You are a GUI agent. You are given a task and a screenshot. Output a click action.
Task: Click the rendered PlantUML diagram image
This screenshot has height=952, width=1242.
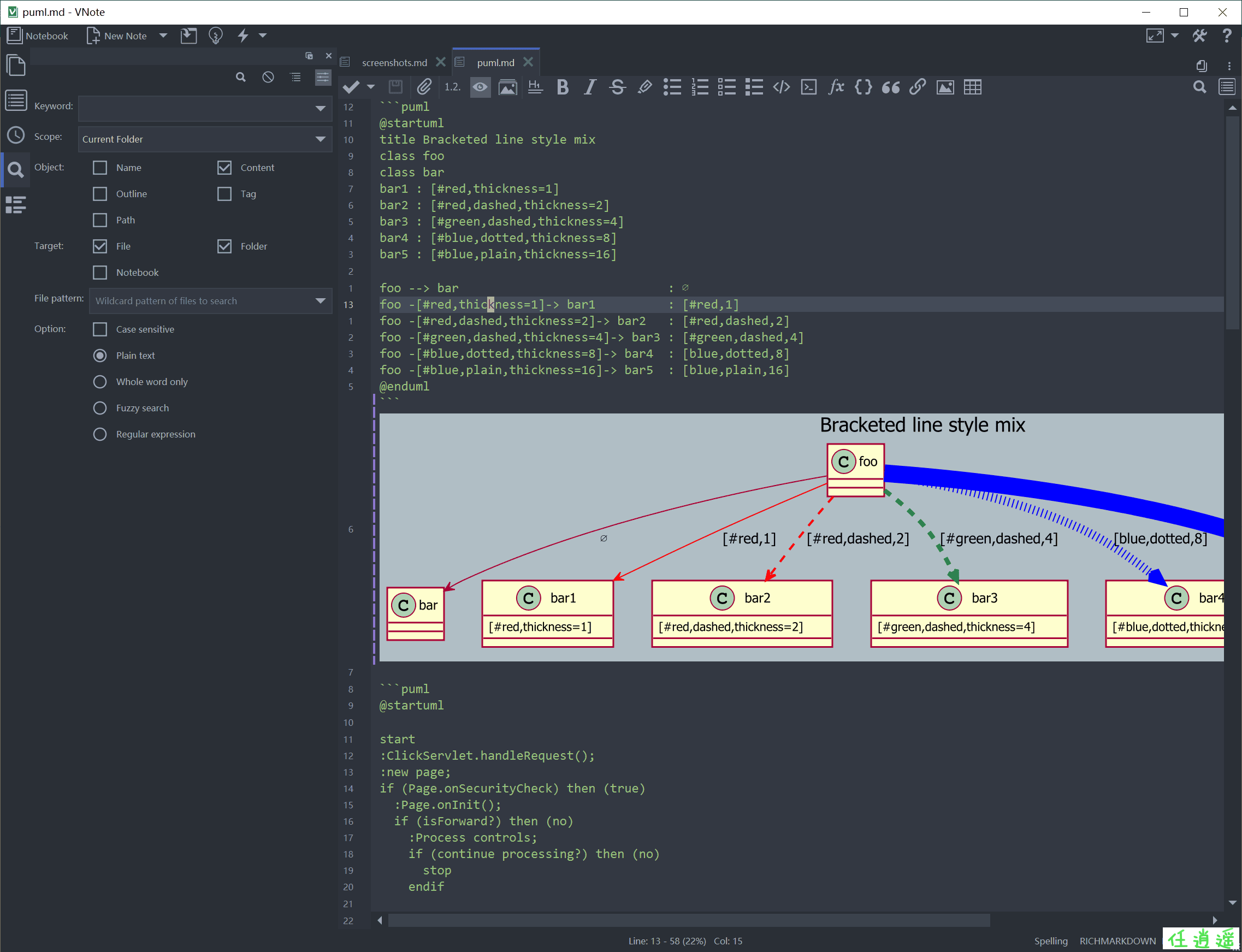click(x=801, y=537)
